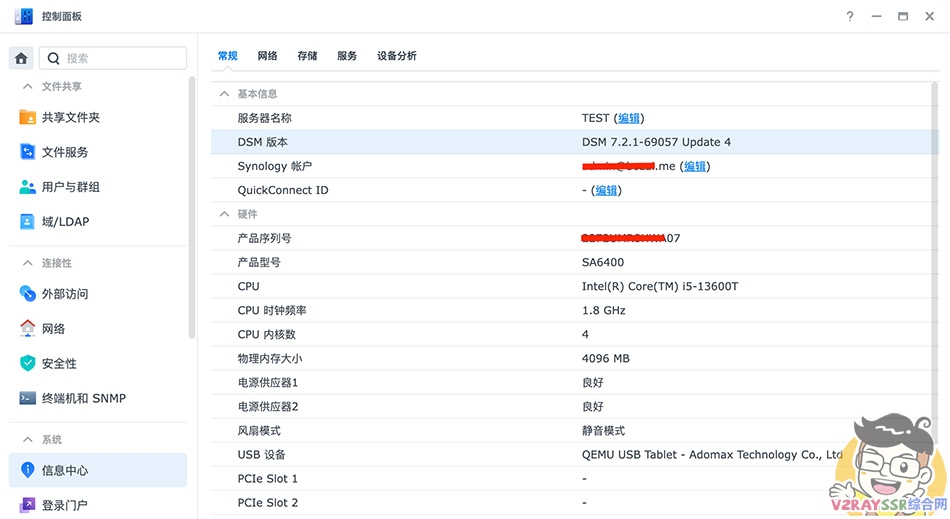Select product model value SA6400

click(x=603, y=262)
